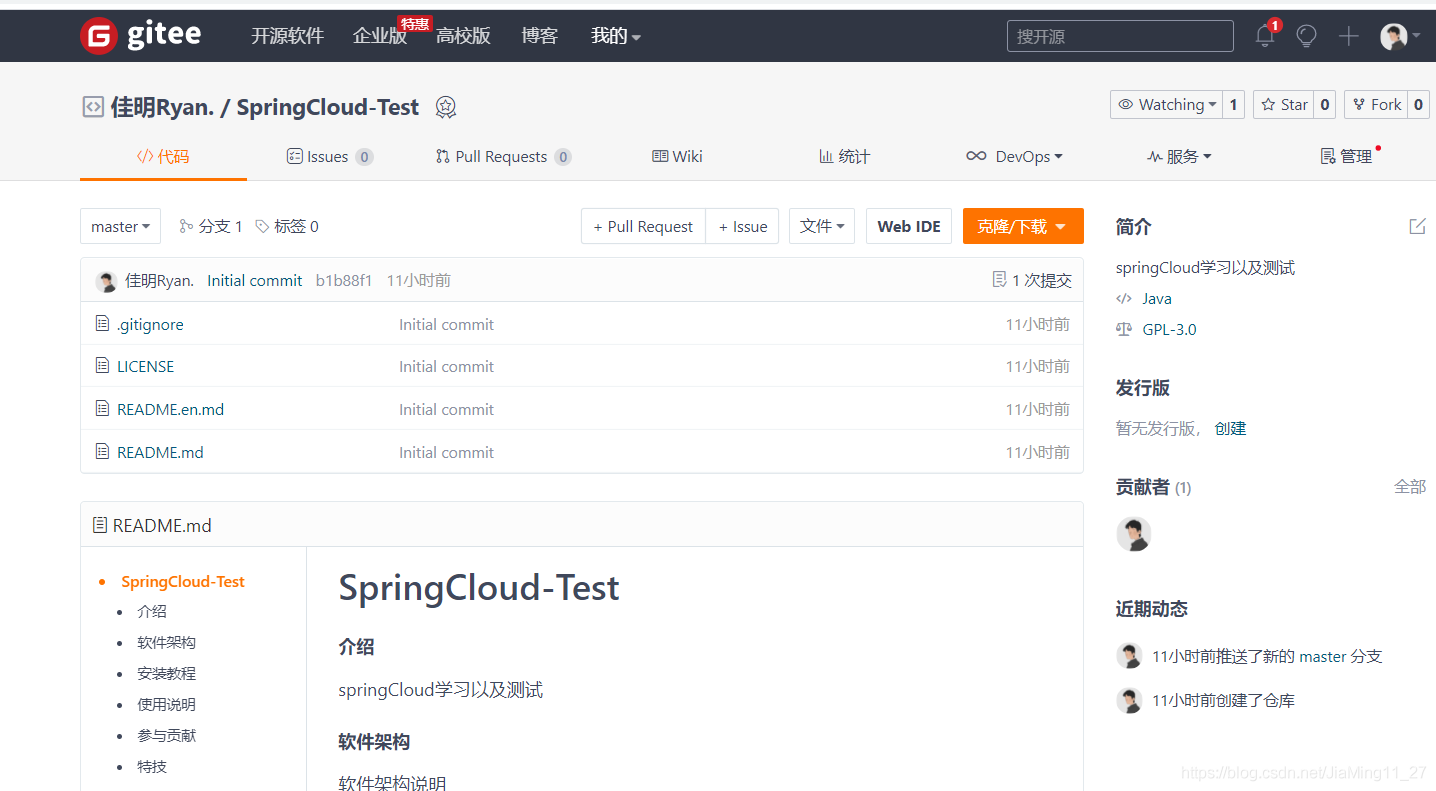
Task: Open the master branch selector
Action: [120, 226]
